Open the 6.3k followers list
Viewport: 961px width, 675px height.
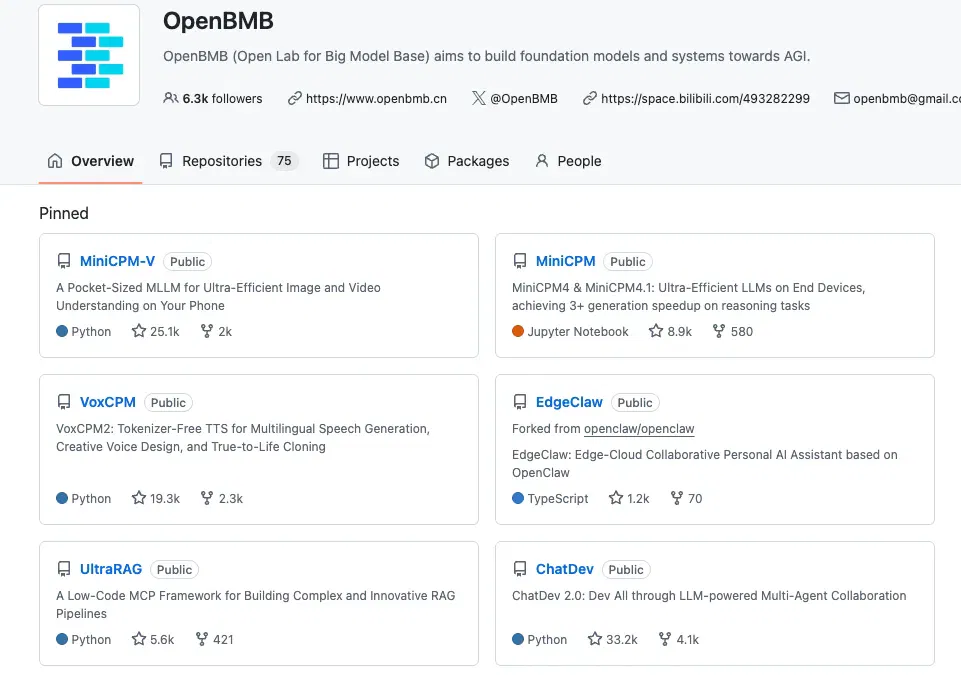click(x=213, y=98)
